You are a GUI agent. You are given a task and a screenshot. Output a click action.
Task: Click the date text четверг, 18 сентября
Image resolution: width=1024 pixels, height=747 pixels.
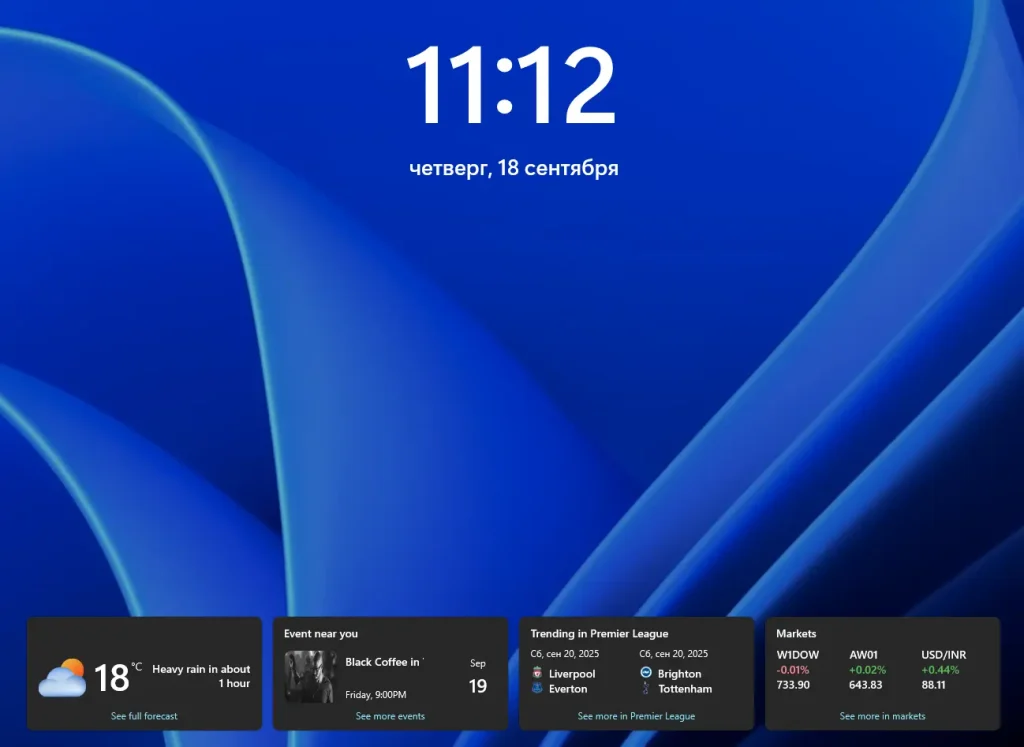click(x=513, y=168)
